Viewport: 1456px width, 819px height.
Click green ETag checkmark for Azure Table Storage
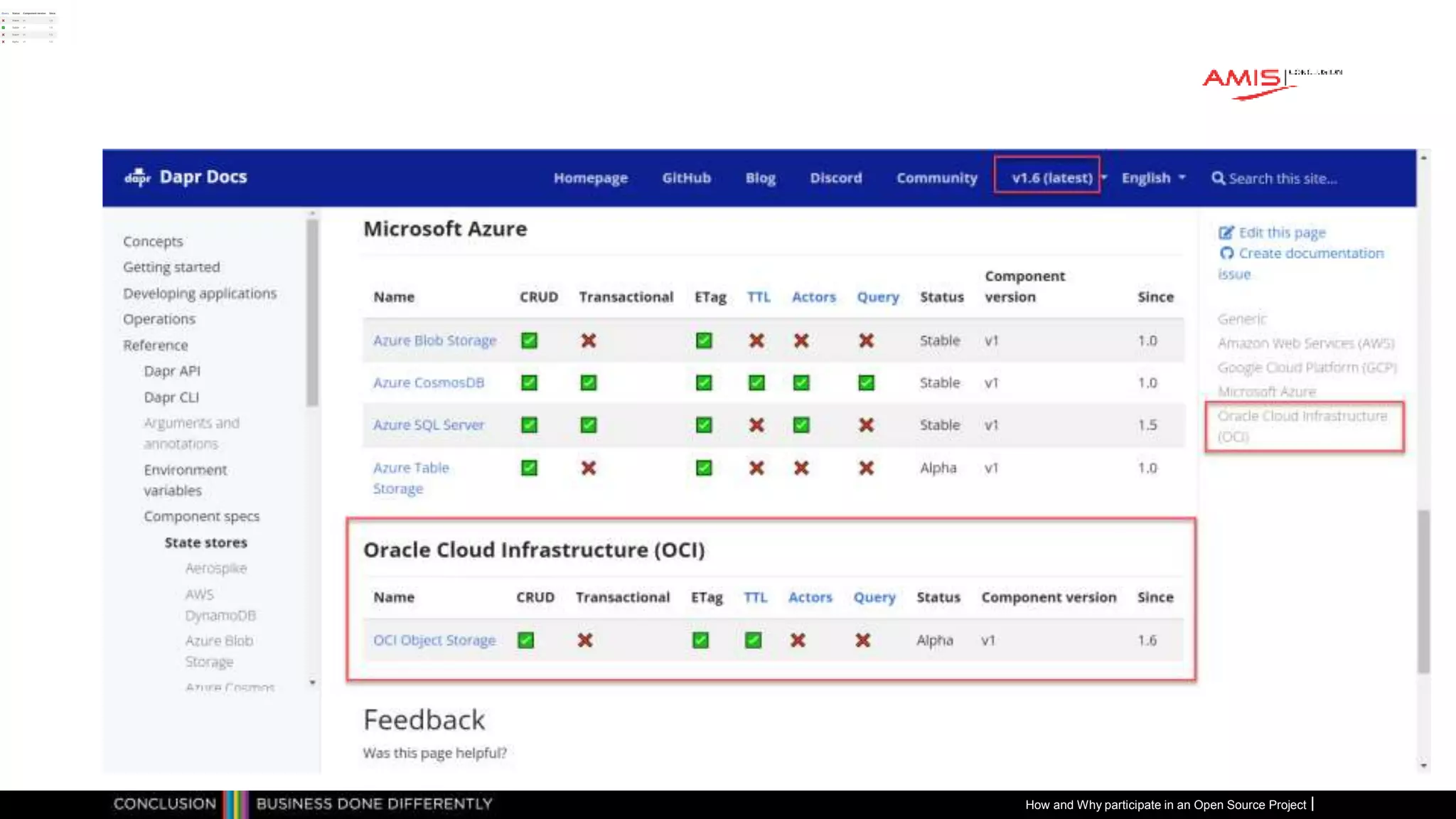[704, 468]
